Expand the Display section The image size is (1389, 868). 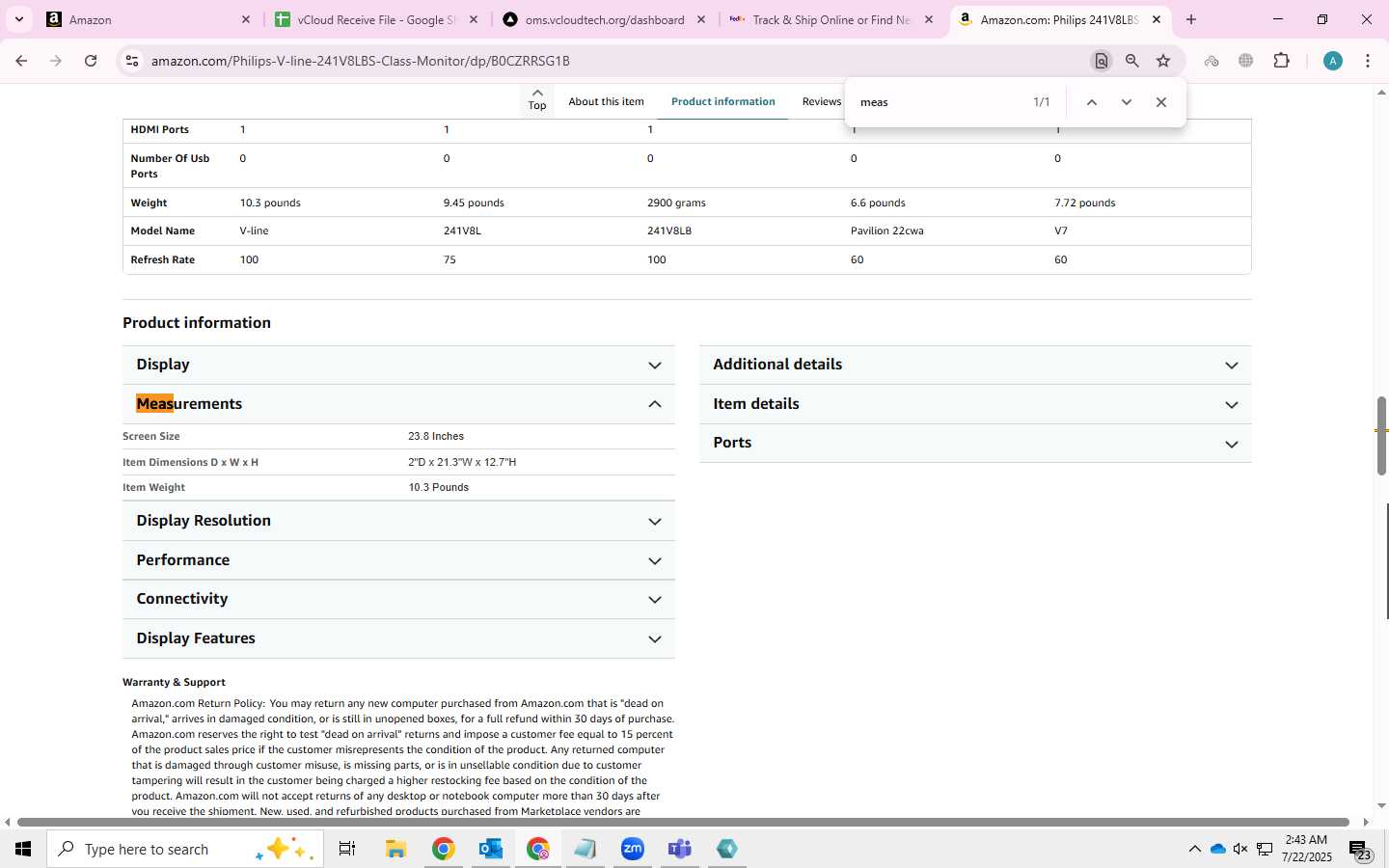(x=398, y=365)
